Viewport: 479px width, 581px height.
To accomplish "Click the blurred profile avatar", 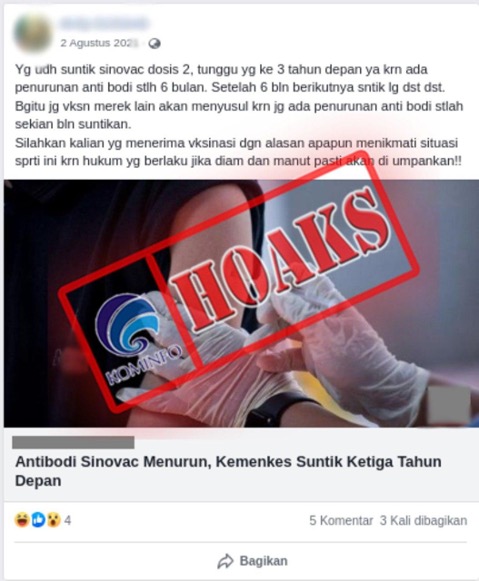I will click(33, 33).
